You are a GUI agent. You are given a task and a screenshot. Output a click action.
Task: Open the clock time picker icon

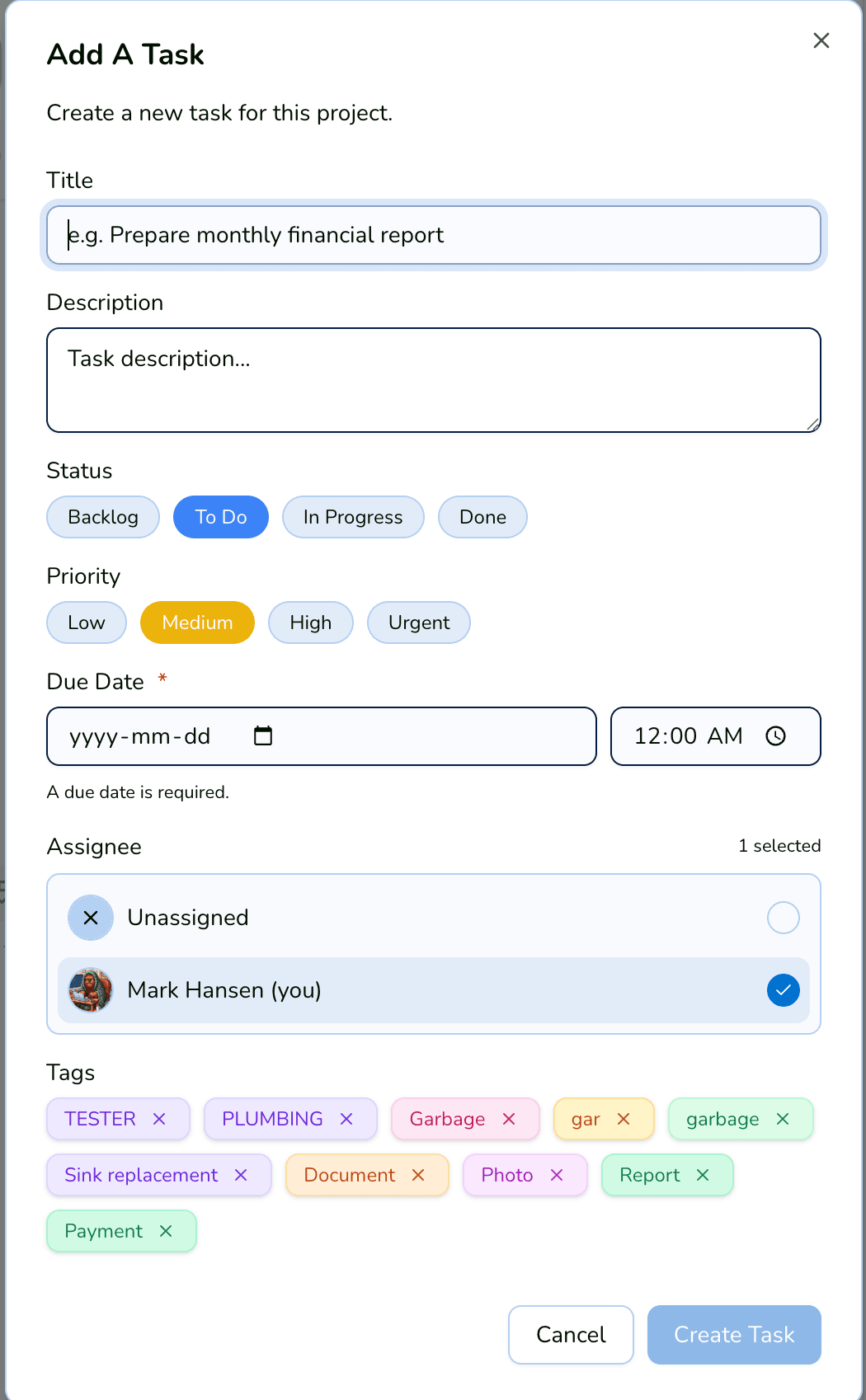point(775,735)
